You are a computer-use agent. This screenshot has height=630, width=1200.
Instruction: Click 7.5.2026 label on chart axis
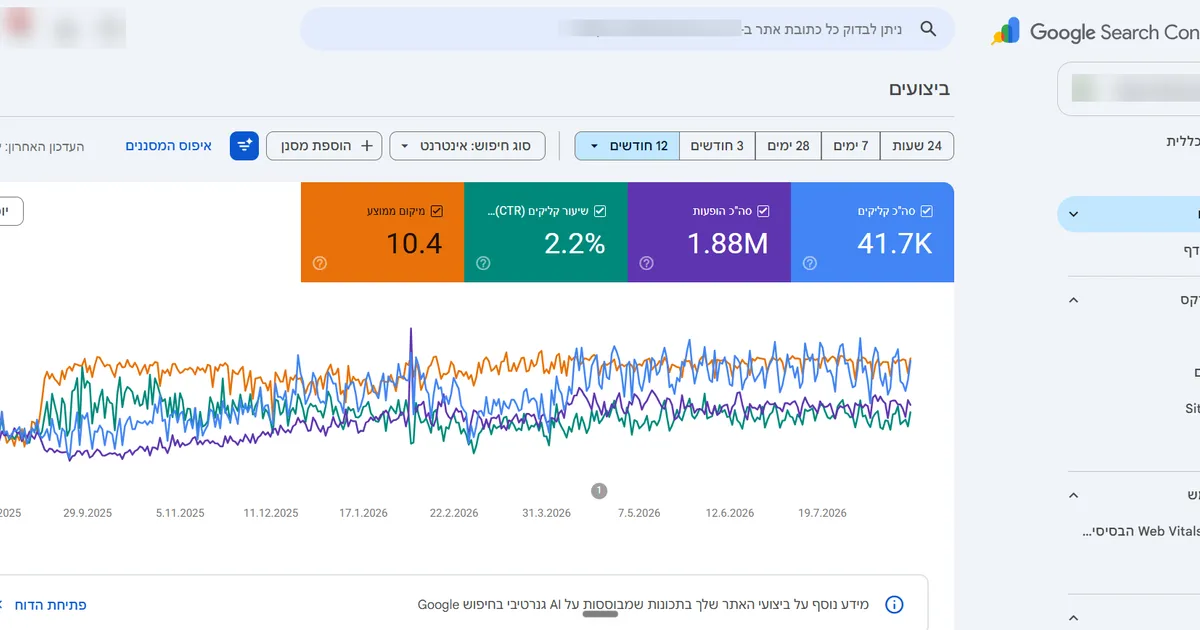[639, 513]
